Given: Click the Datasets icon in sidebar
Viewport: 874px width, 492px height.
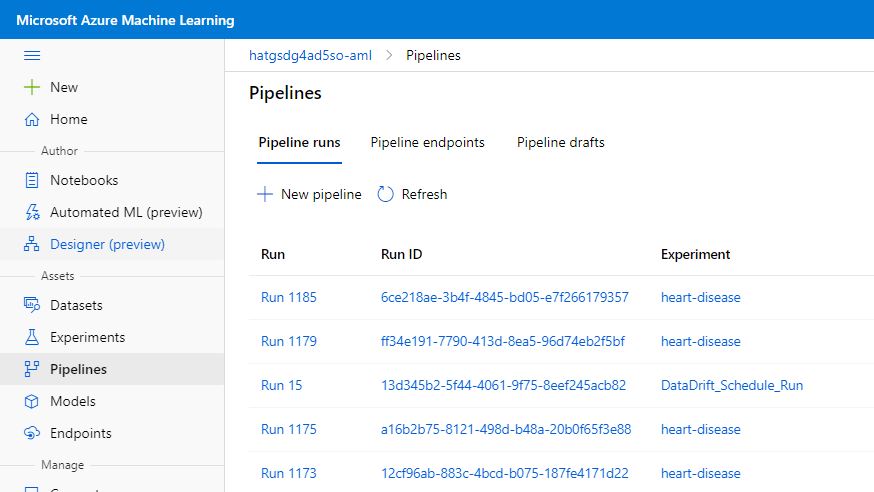Looking at the screenshot, I should tap(32, 305).
